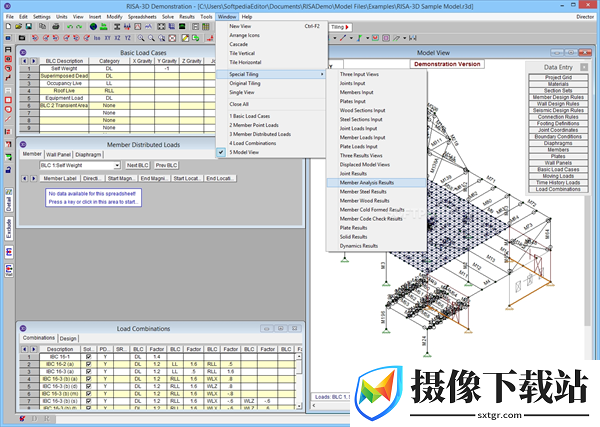
Task: Switch to the XZ plane view icon
Action: pyautogui.click(x=117, y=38)
